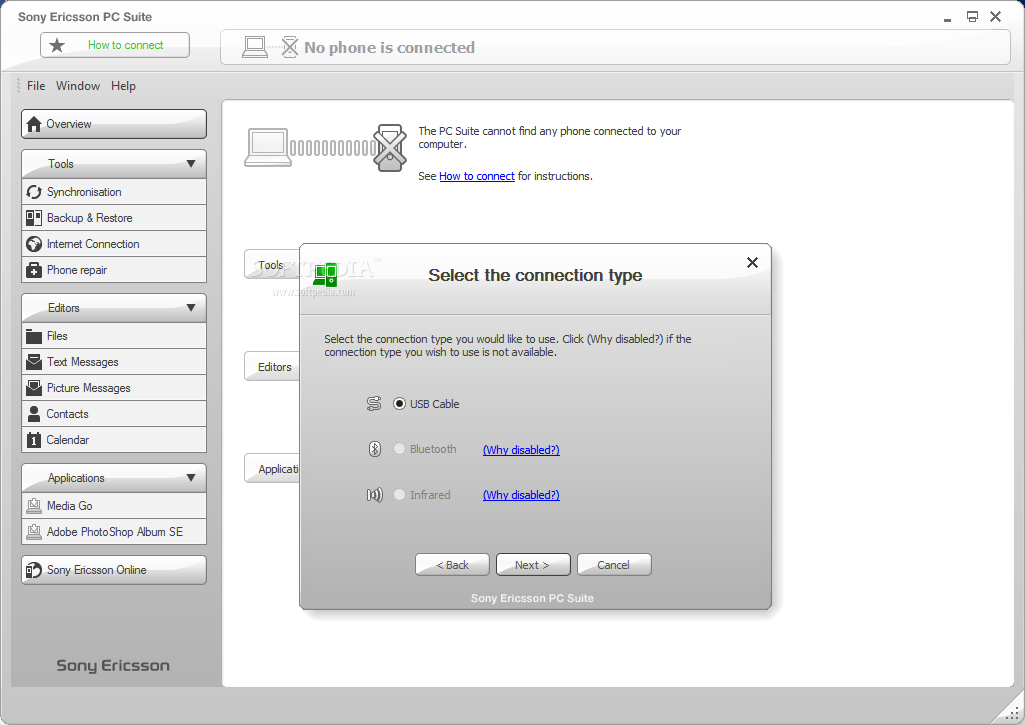Select the Bluetooth radio button
This screenshot has height=725, width=1025.
click(399, 449)
